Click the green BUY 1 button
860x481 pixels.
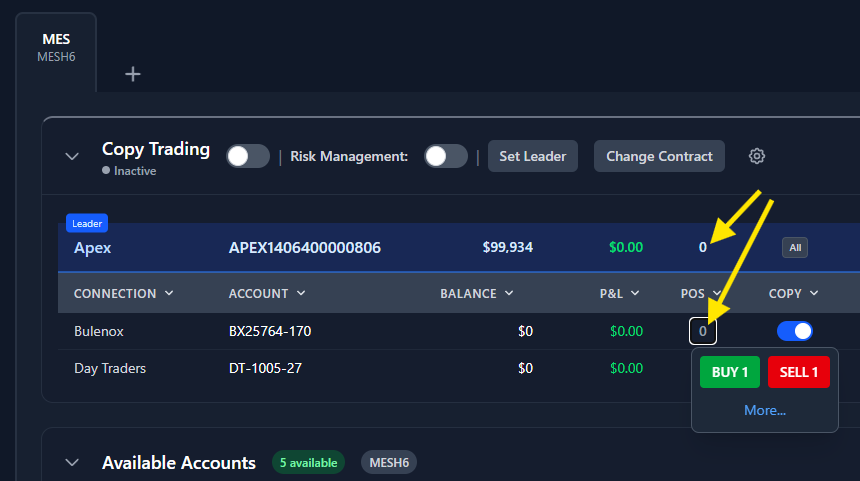click(x=729, y=372)
